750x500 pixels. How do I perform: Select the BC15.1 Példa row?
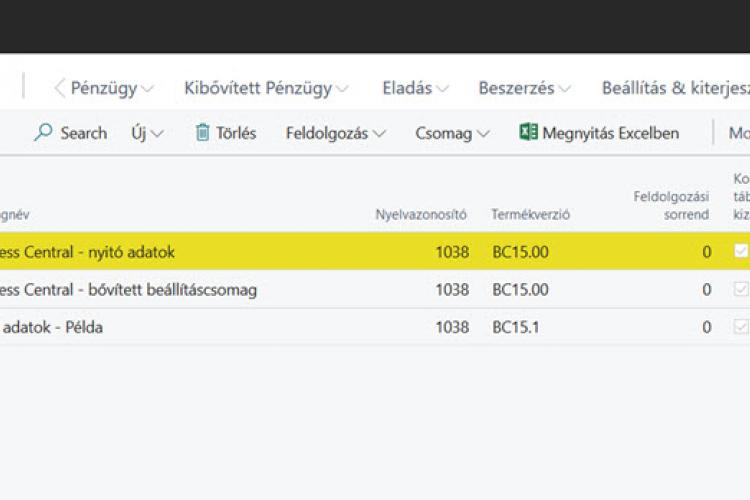(x=300, y=327)
